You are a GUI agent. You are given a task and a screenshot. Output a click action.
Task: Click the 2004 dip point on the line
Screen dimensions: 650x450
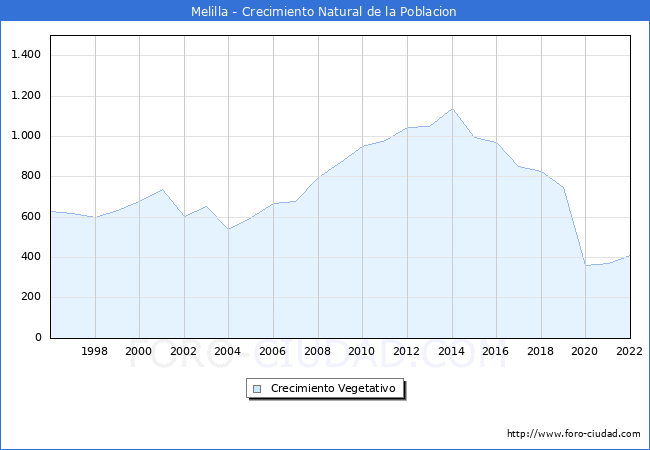[228, 229]
